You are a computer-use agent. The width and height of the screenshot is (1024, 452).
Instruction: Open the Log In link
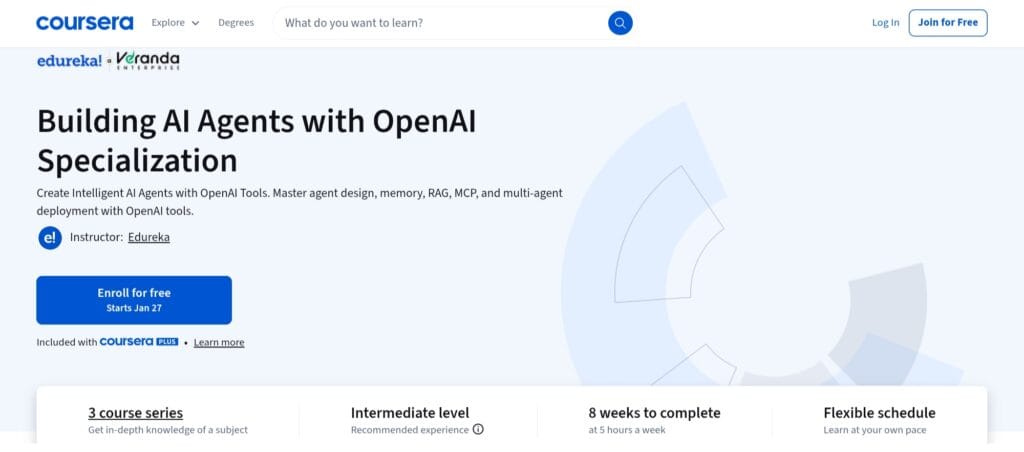click(886, 23)
